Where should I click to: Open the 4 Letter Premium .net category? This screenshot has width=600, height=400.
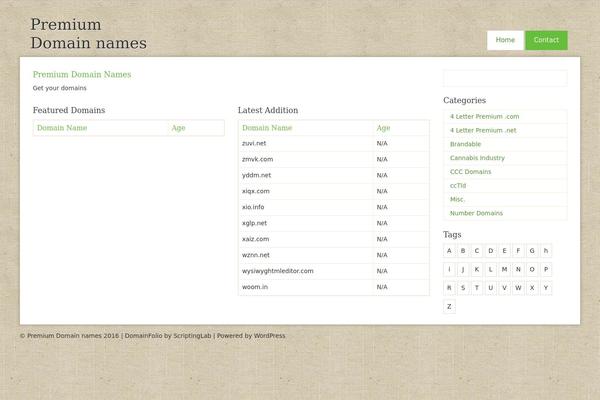pyautogui.click(x=483, y=130)
